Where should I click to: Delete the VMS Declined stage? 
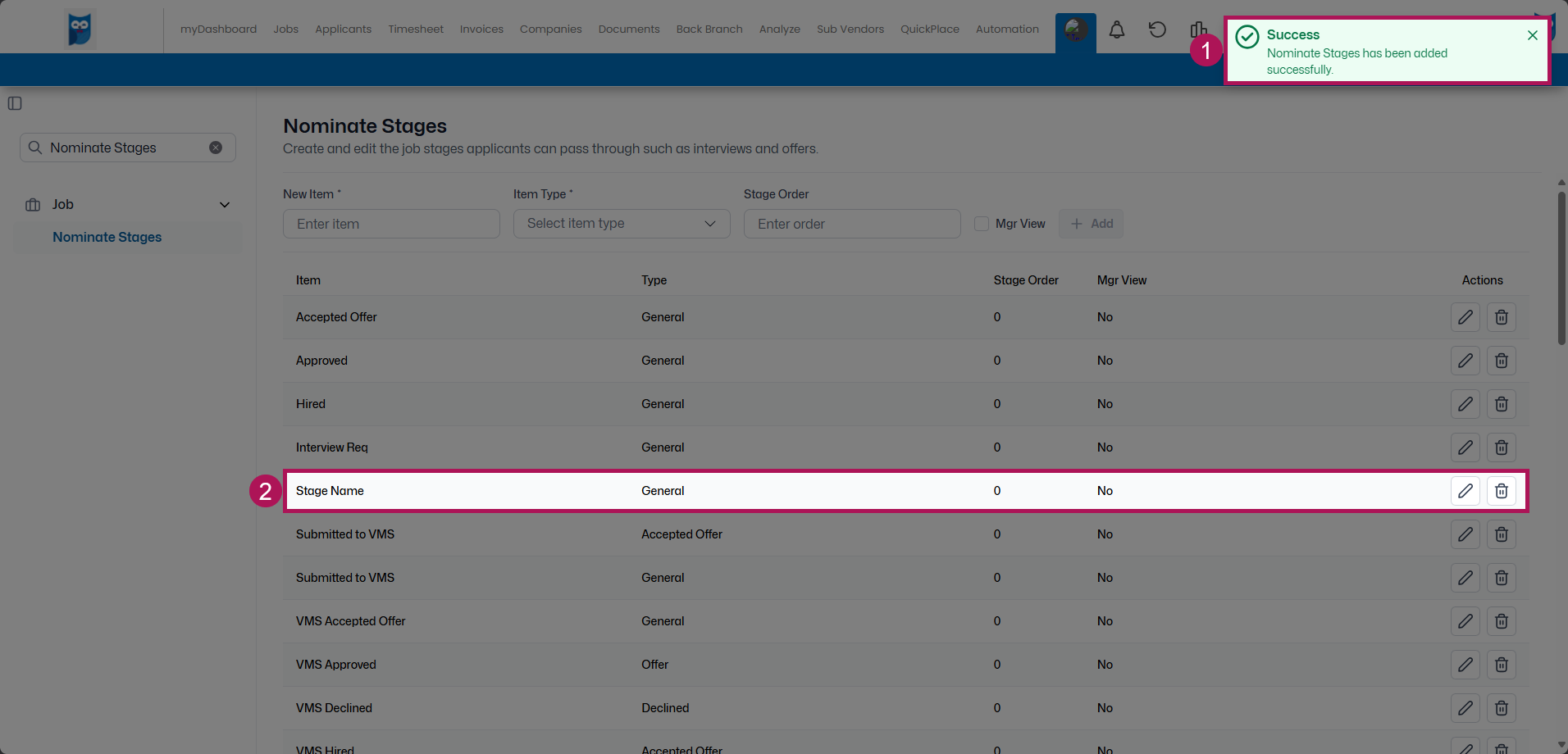click(1502, 708)
